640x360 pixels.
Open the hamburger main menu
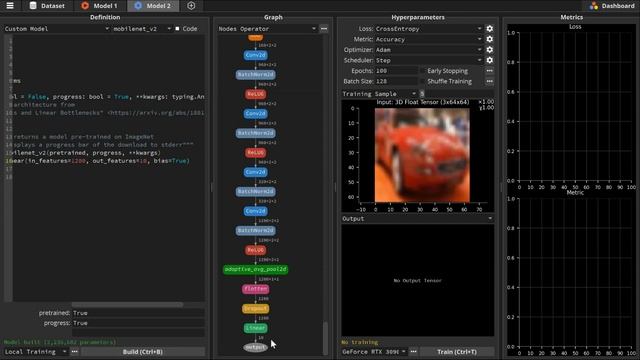[10, 6]
